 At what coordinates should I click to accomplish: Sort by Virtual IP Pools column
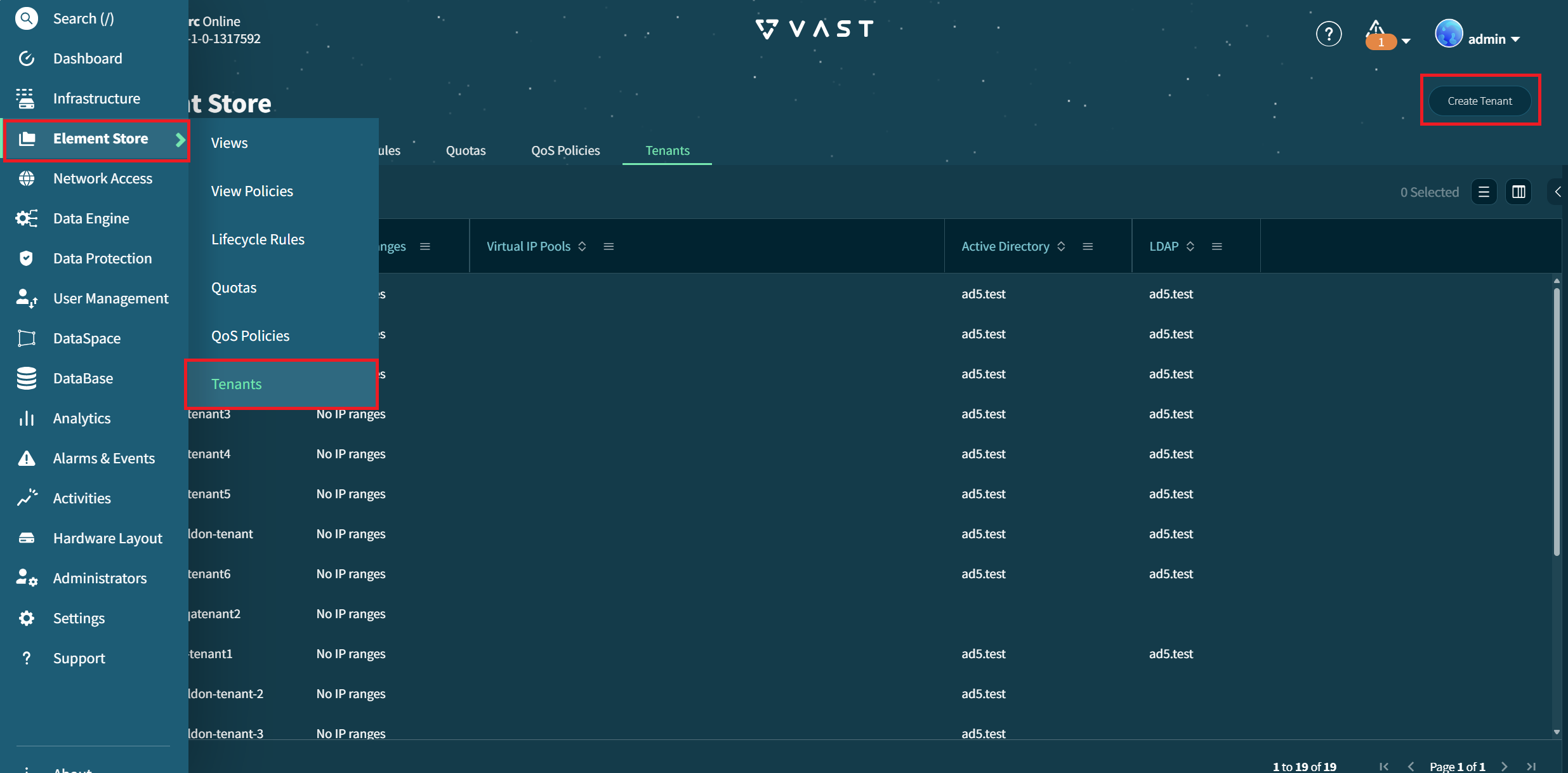point(582,246)
